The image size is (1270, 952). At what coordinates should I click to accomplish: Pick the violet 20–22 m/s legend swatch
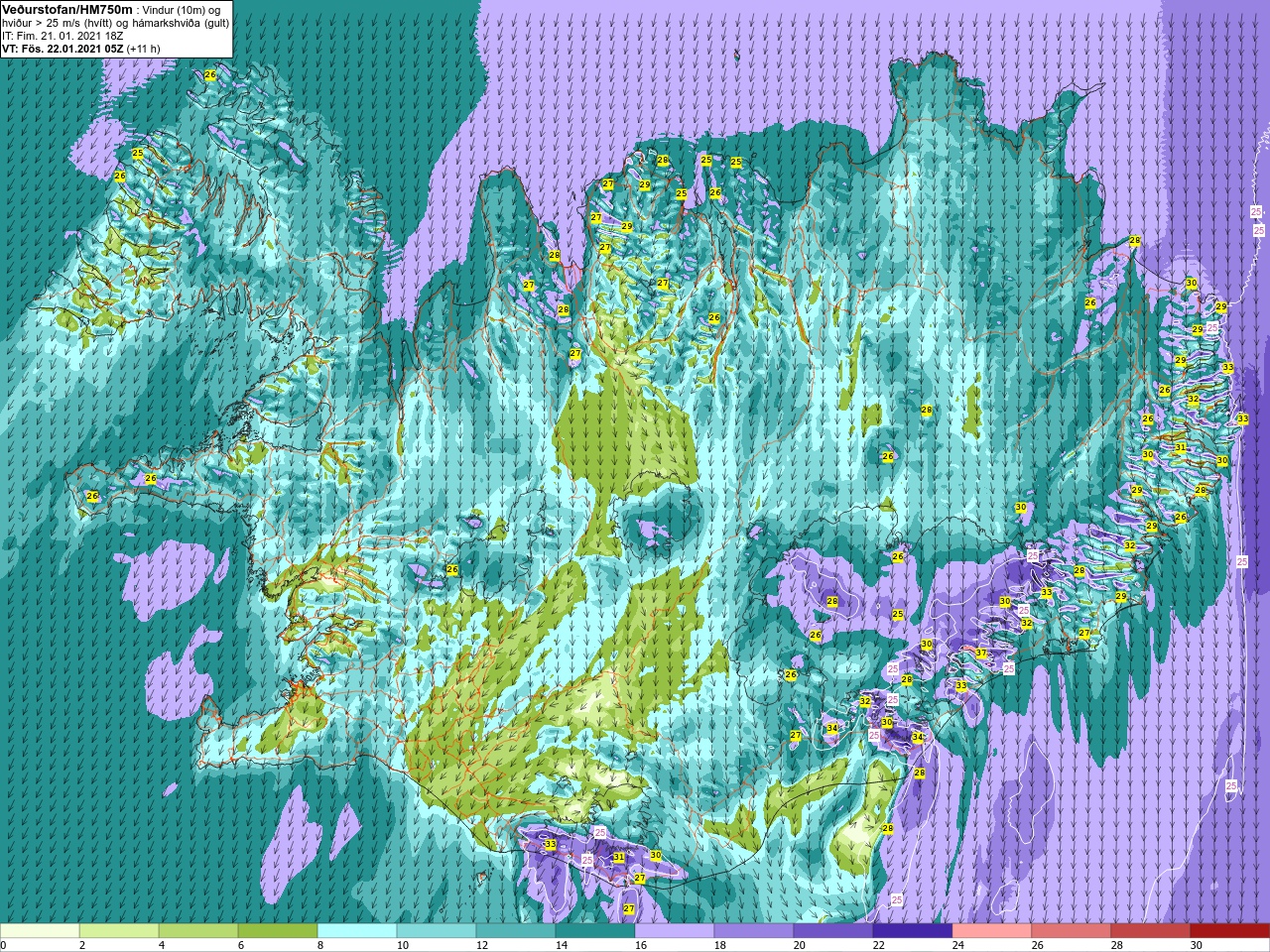[x=833, y=931]
